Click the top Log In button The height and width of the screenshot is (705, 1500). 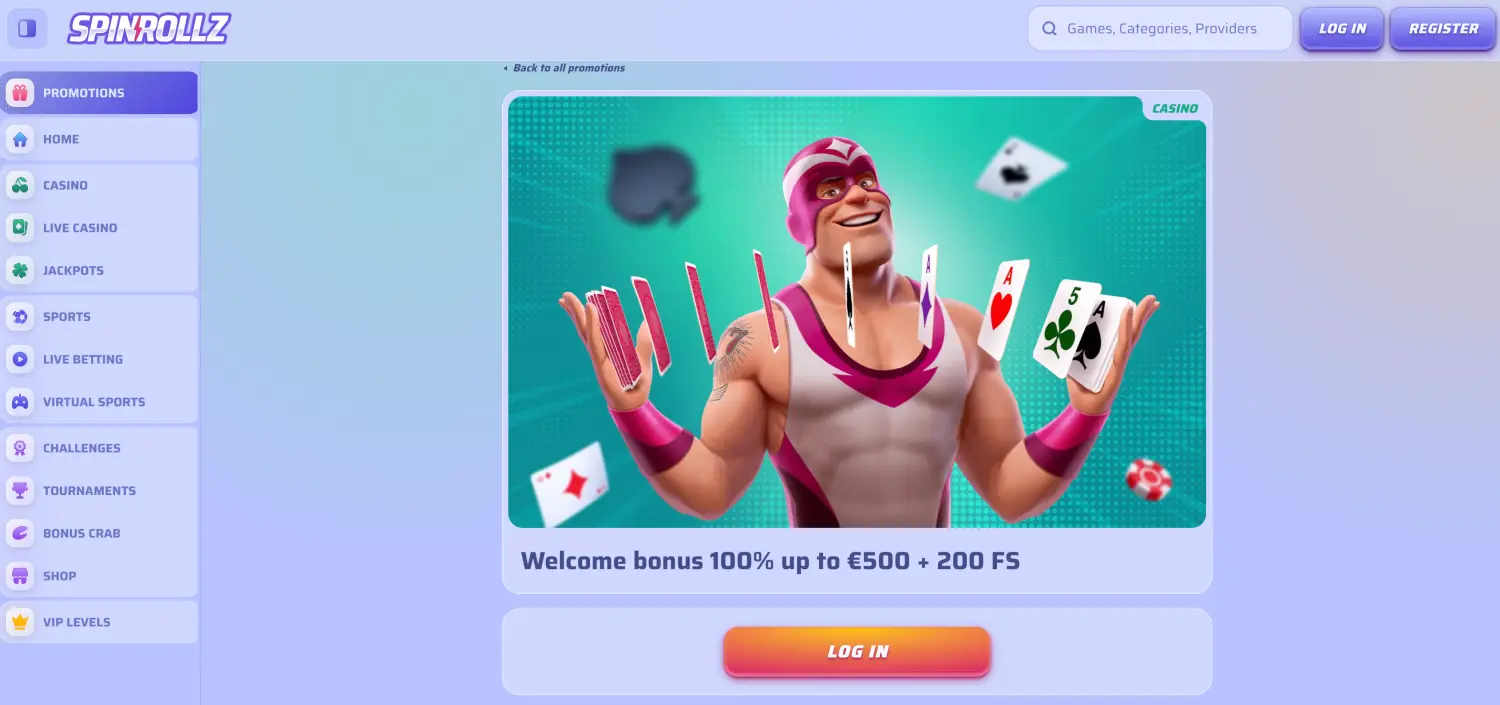pos(1342,29)
